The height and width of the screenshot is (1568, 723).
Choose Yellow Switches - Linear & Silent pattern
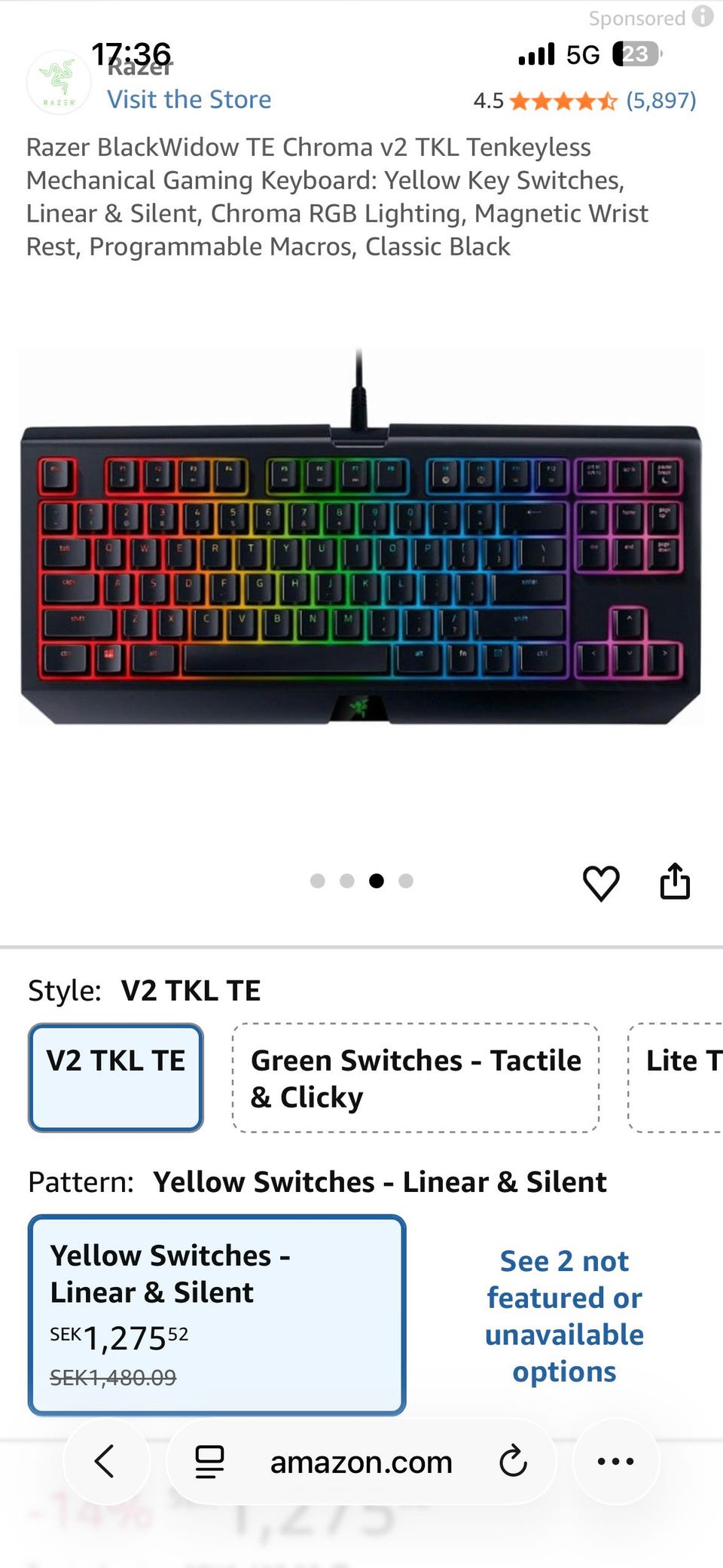click(x=217, y=1314)
